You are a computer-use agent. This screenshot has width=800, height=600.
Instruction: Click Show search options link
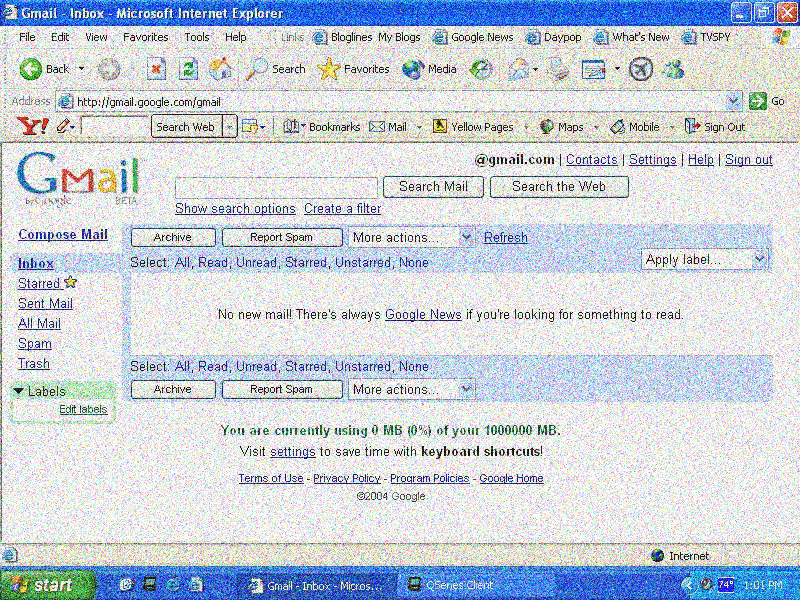235,209
